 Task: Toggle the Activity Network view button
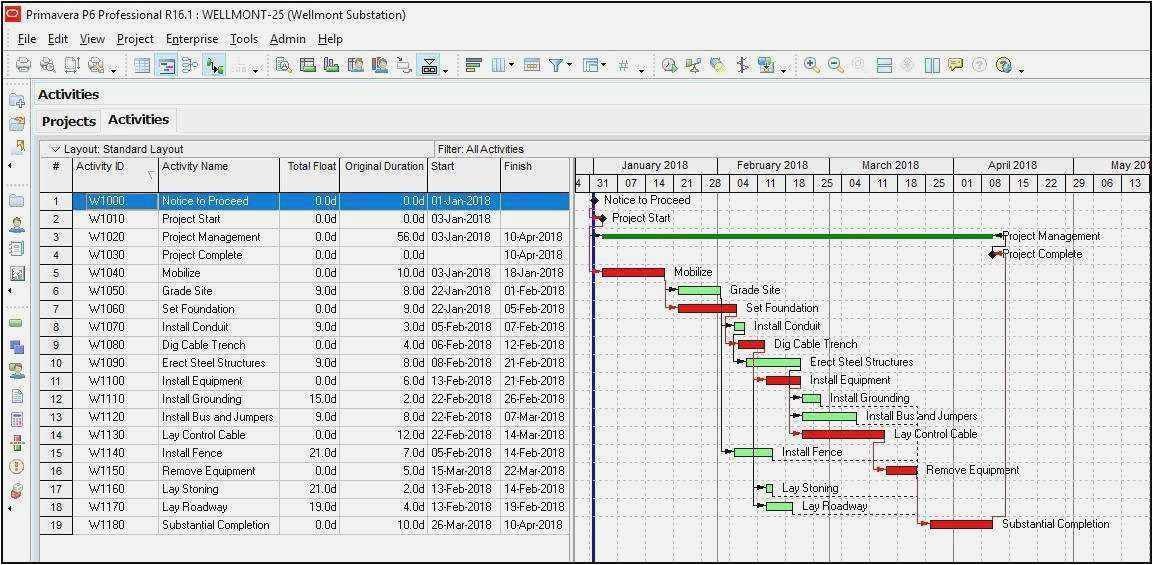[x=190, y=65]
